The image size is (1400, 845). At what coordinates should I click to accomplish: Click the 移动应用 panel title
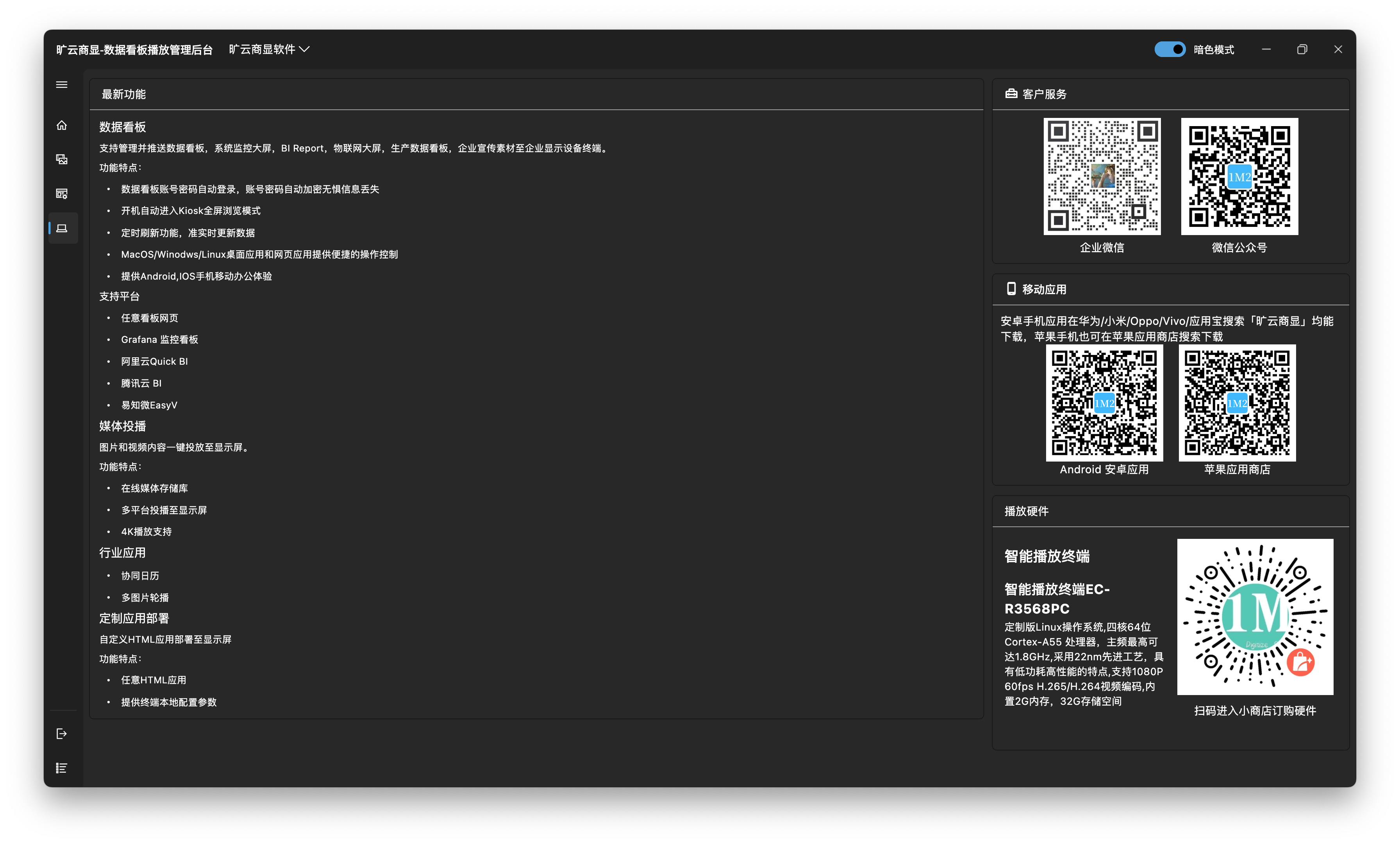coord(1044,289)
